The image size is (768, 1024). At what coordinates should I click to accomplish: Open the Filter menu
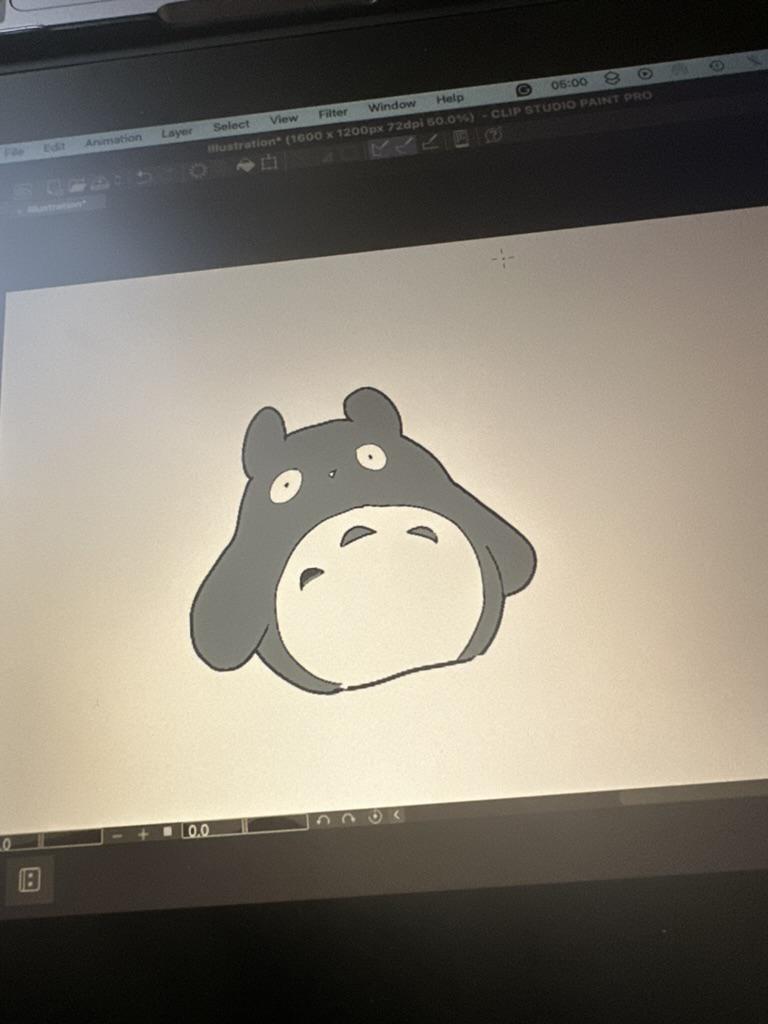click(333, 113)
